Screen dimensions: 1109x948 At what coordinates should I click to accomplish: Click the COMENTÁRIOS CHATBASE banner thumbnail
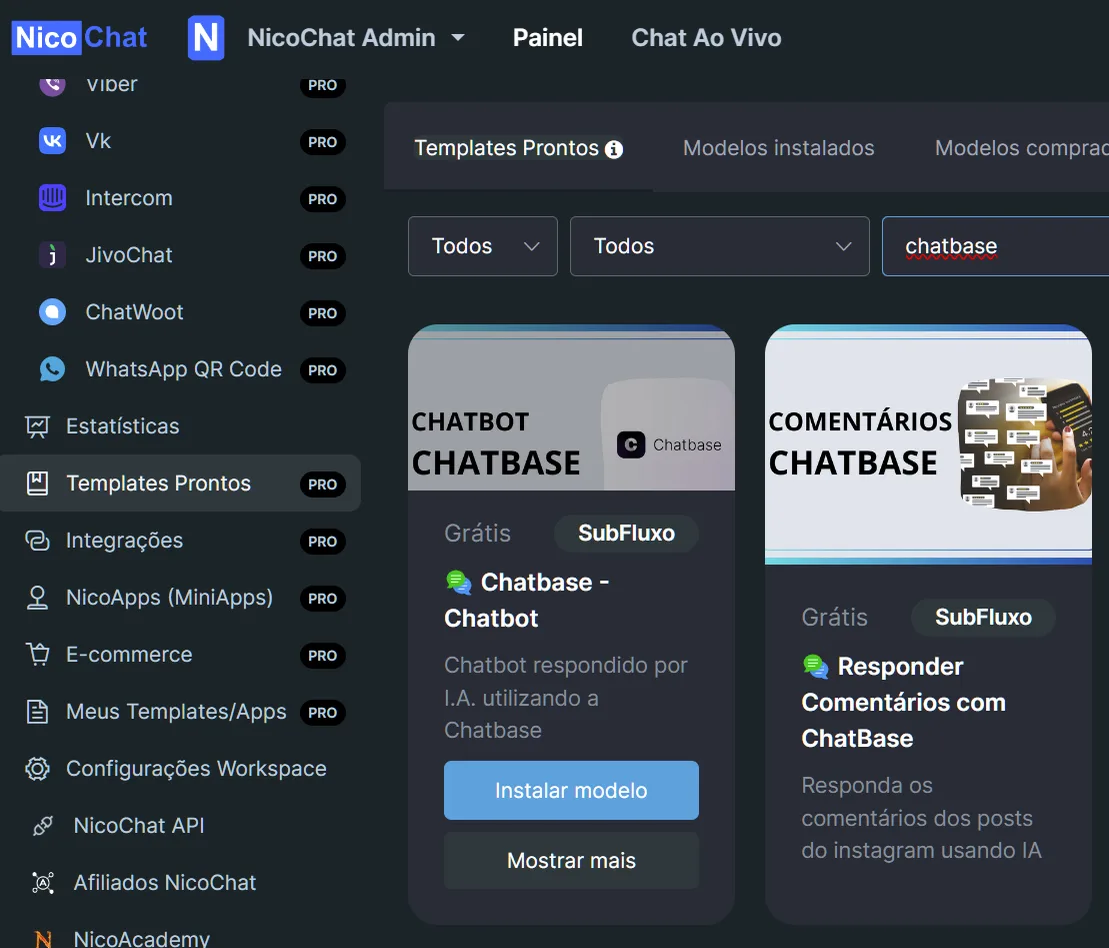tap(929, 445)
